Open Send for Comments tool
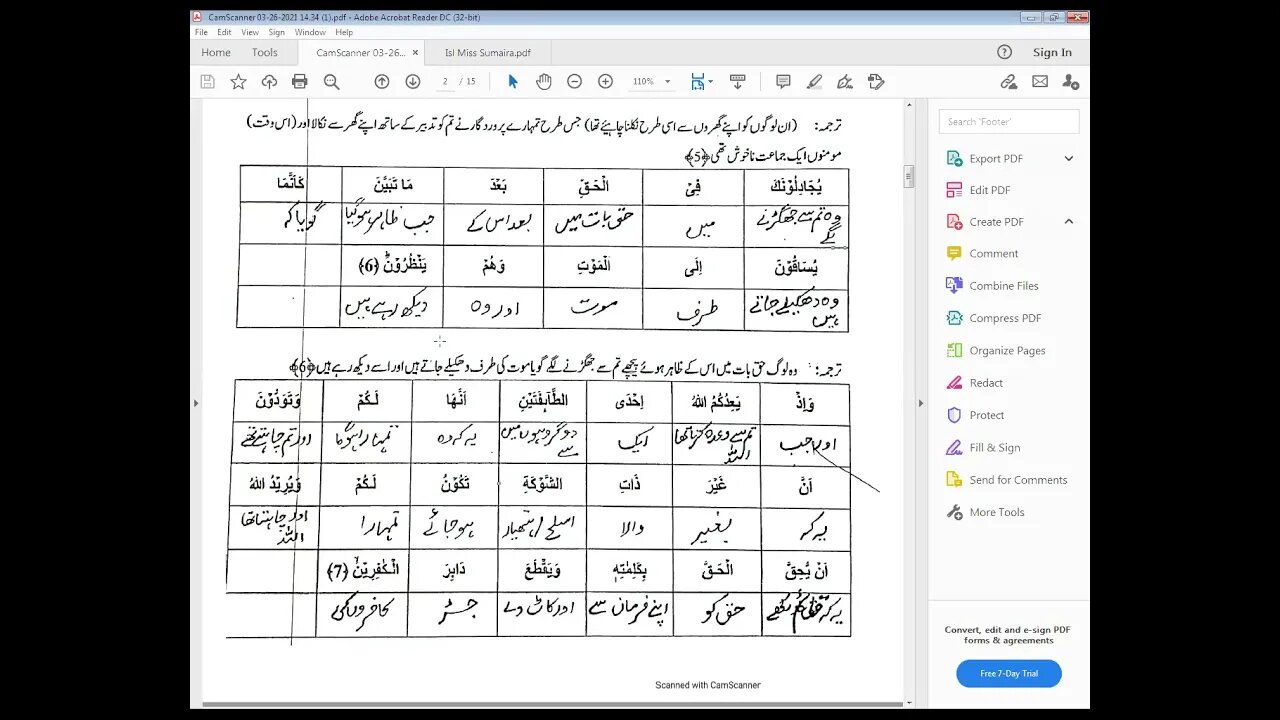The width and height of the screenshot is (1280, 720). click(x=1018, y=480)
